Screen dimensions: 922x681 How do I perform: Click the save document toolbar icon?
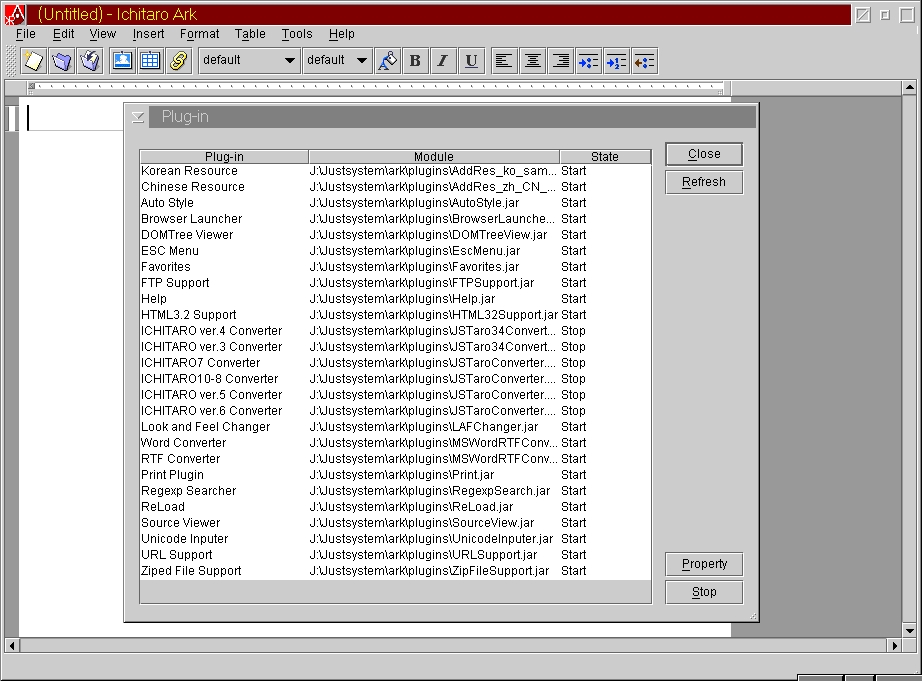(91, 61)
